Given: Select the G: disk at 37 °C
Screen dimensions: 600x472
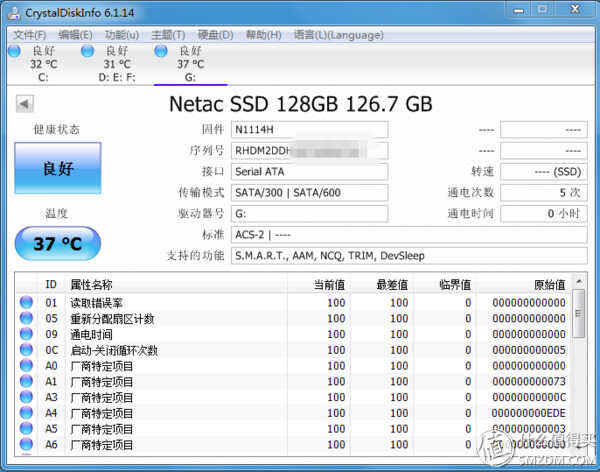Looking at the screenshot, I should [190, 64].
